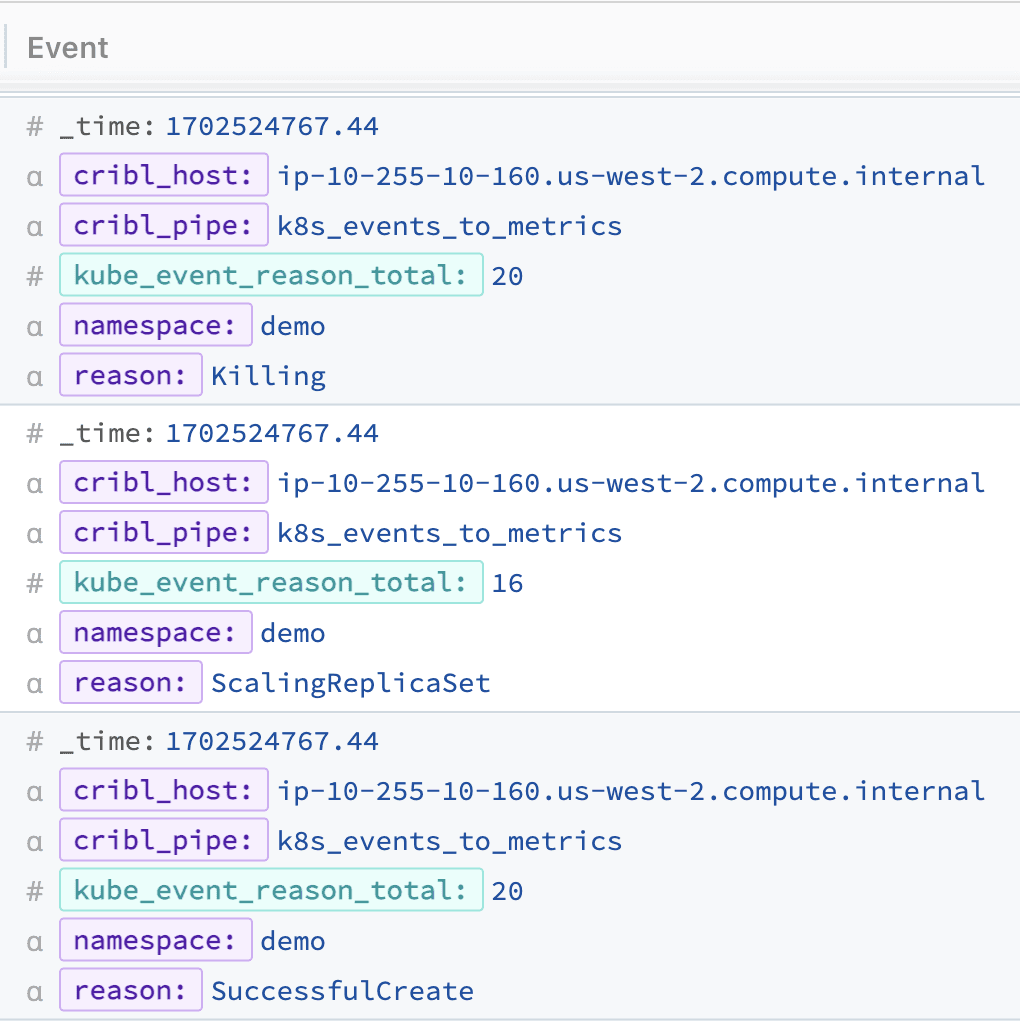Click the Killing reason value
This screenshot has width=1020, height=1024.
tap(268, 376)
